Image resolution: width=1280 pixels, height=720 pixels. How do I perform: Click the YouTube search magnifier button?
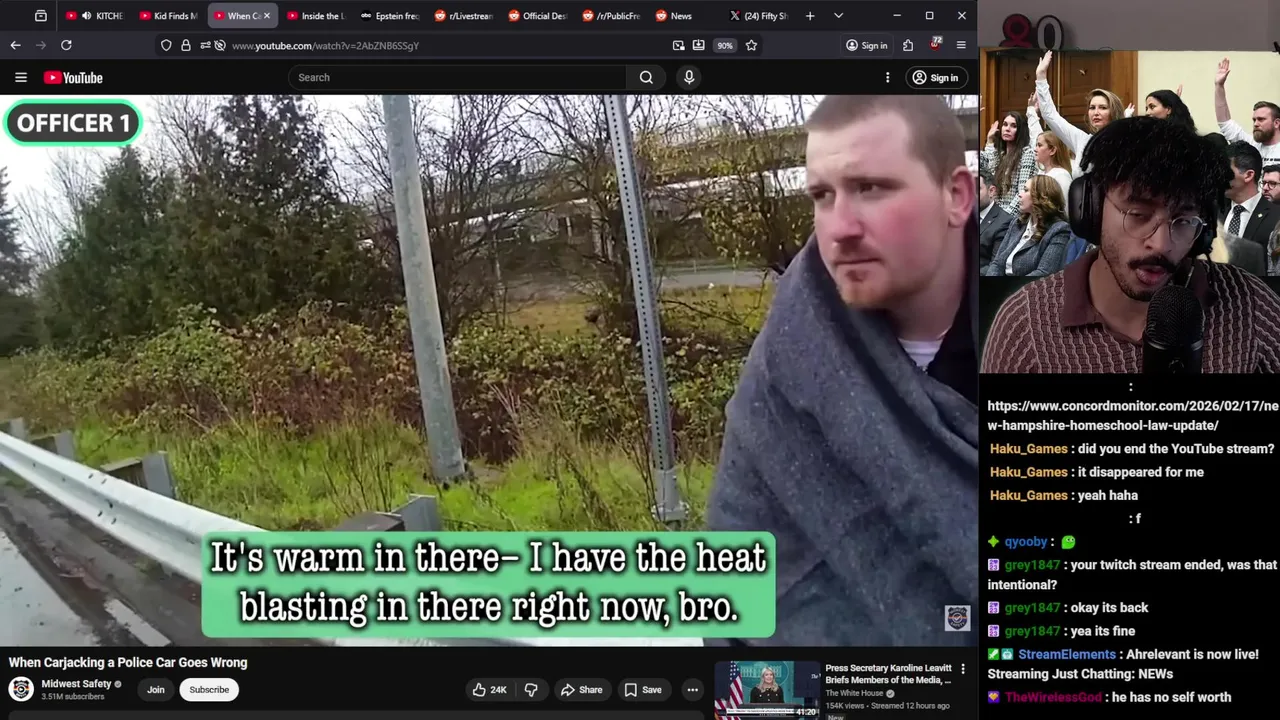click(x=646, y=77)
